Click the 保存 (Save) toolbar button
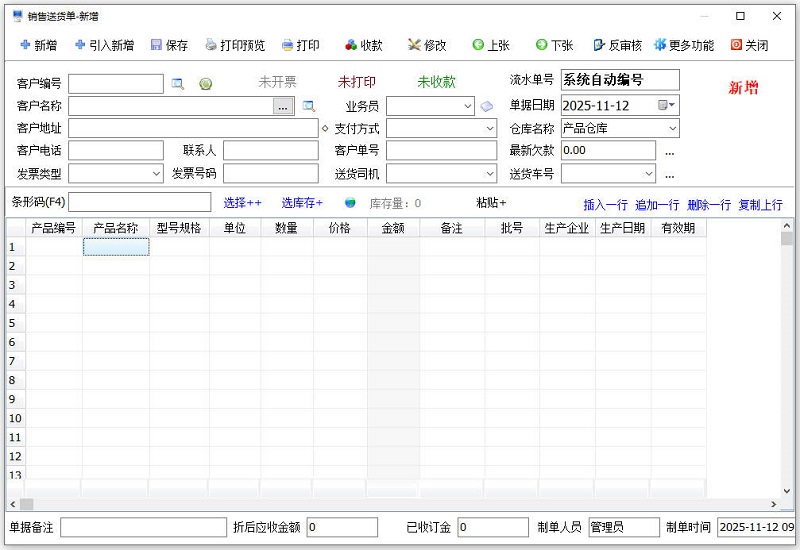800x550 pixels. (x=169, y=45)
